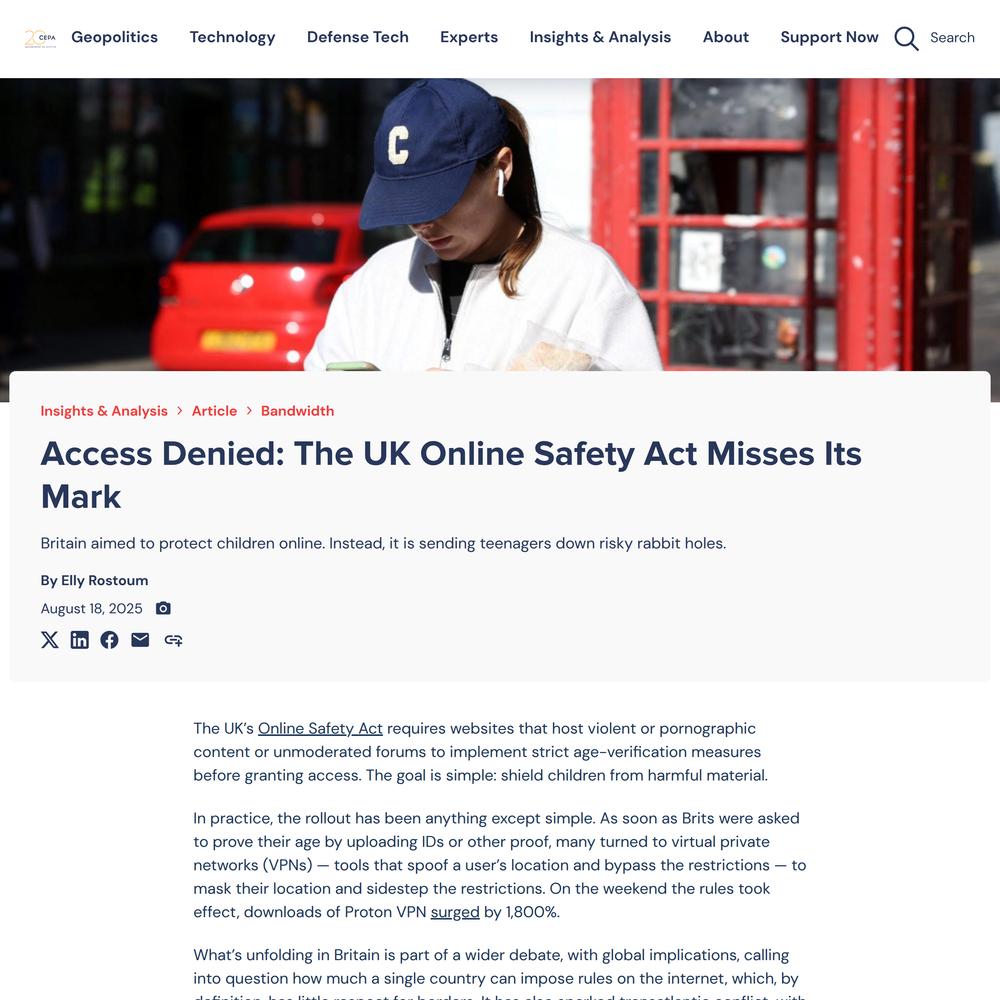Open the Online Safety Act link
This screenshot has width=1000, height=1000.
pos(320,728)
